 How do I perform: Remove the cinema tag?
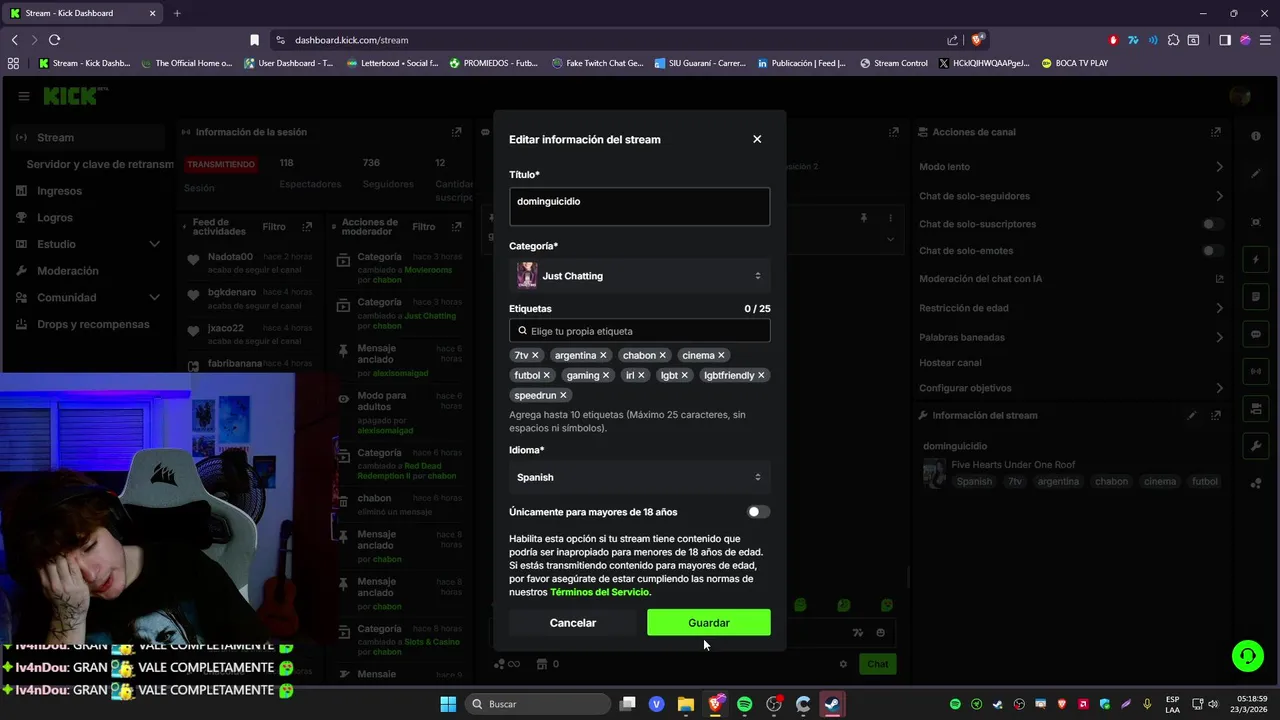721,355
